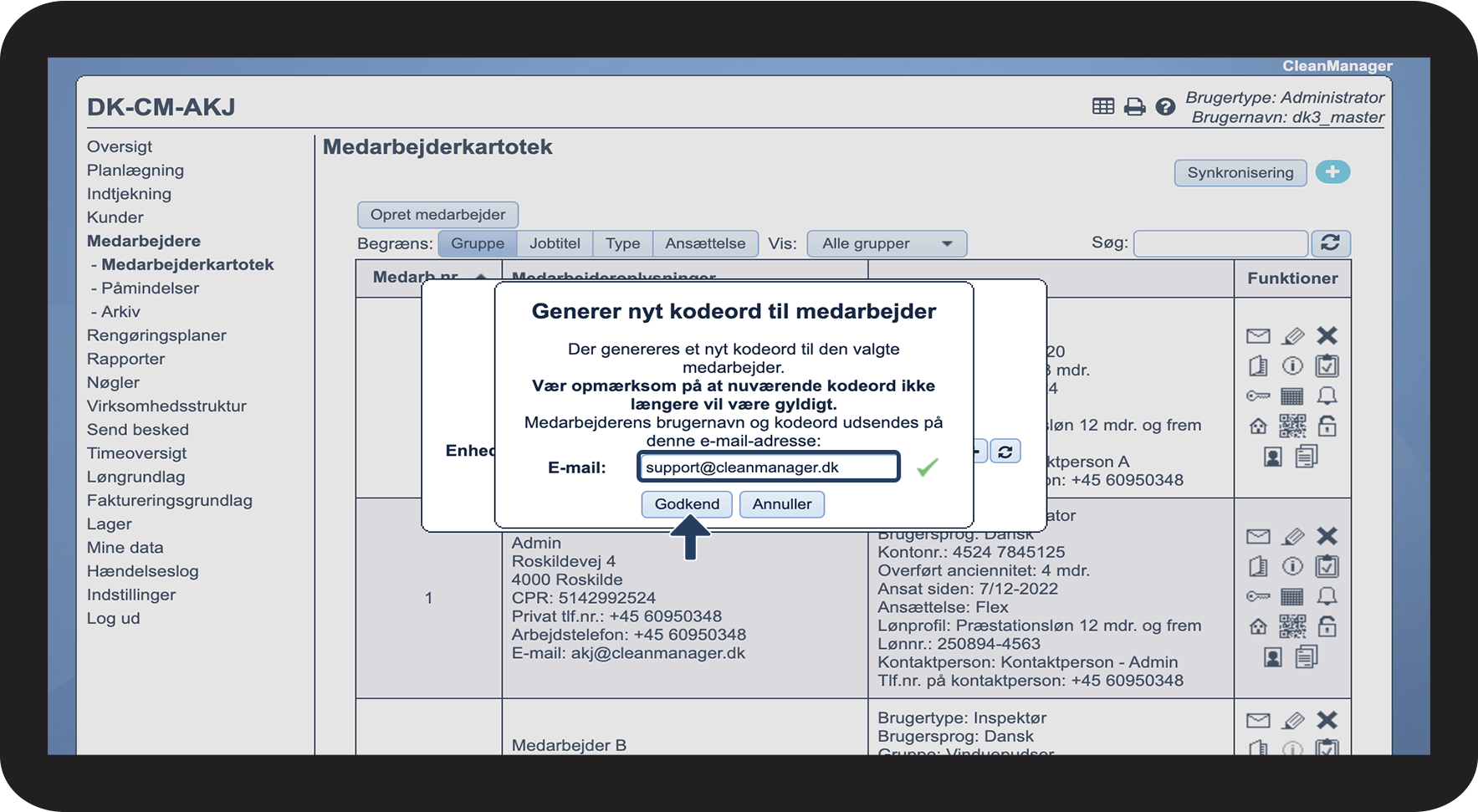The height and width of the screenshot is (812, 1478).
Task: Click the turquoise plus button beside Synkronisering
Action: click(1332, 171)
